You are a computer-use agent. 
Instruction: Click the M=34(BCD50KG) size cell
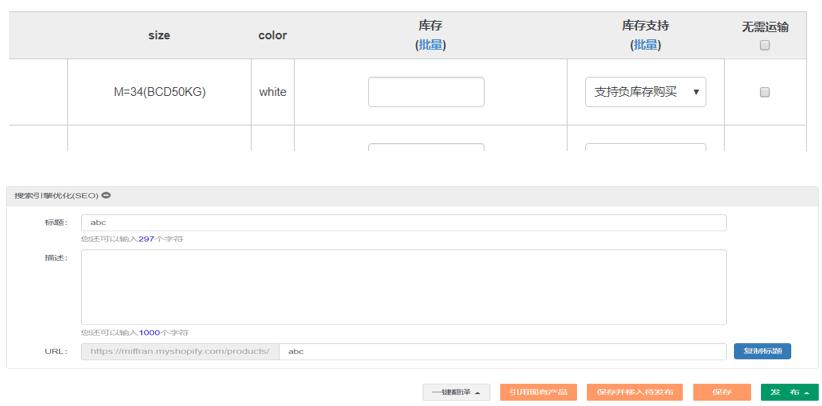click(x=159, y=92)
